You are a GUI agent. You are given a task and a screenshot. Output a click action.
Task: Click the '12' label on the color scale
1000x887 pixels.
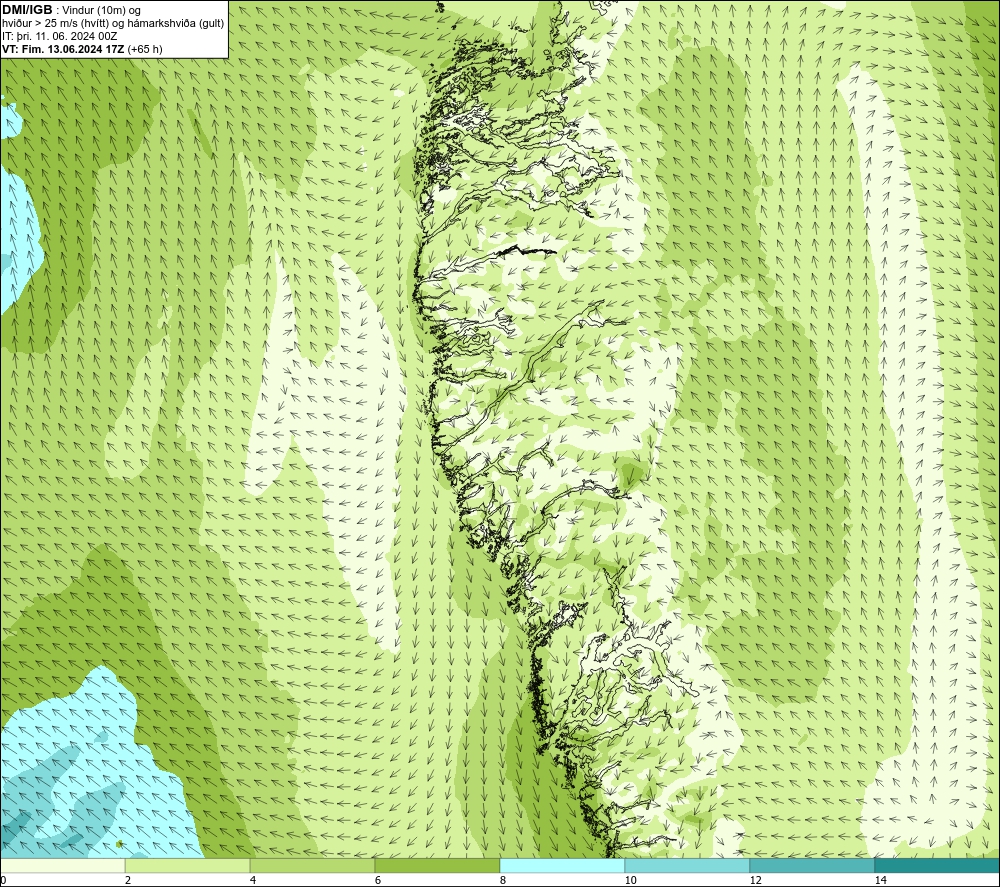[x=755, y=880]
